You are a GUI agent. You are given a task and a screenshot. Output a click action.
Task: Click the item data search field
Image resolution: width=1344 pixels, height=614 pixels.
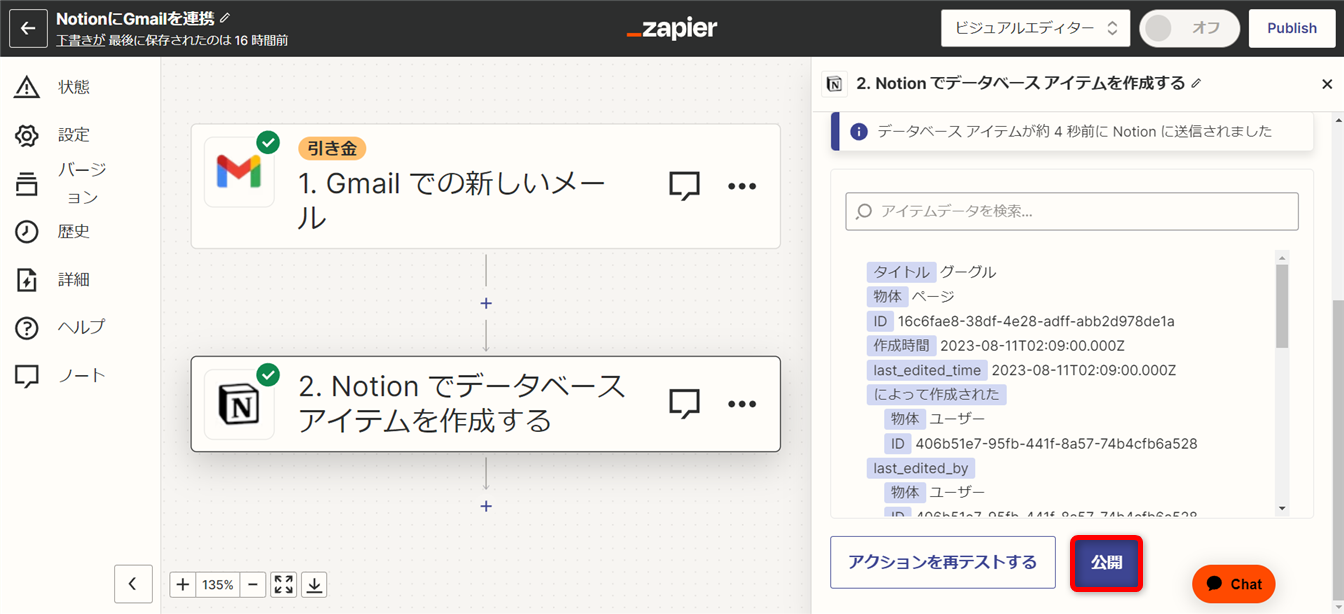click(1072, 212)
